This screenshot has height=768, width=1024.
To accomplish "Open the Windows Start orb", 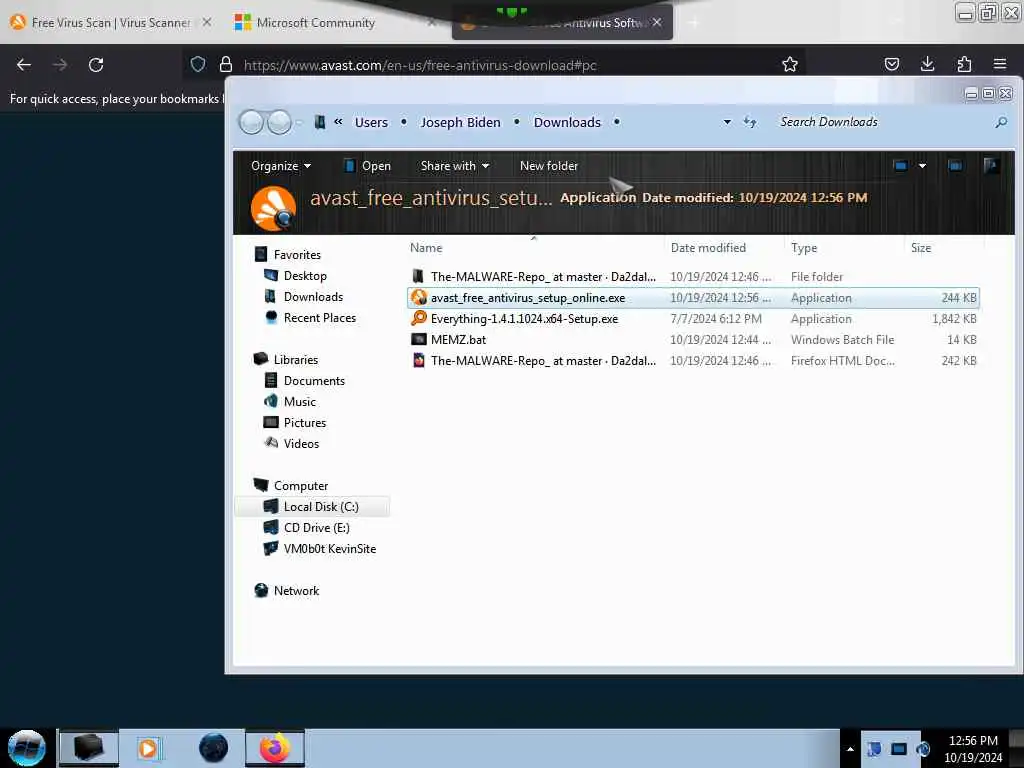I will point(26,748).
